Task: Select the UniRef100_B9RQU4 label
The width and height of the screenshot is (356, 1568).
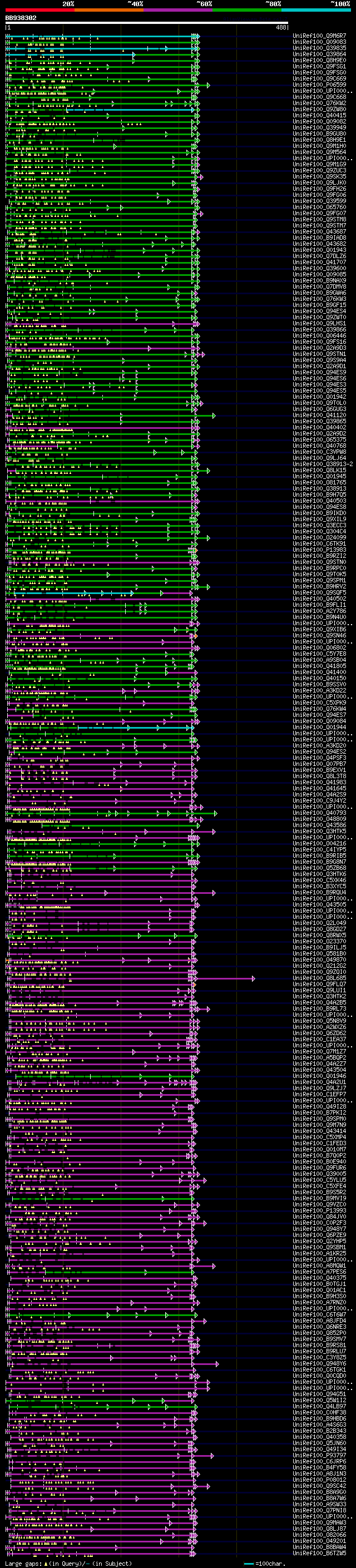Action: 319,893
